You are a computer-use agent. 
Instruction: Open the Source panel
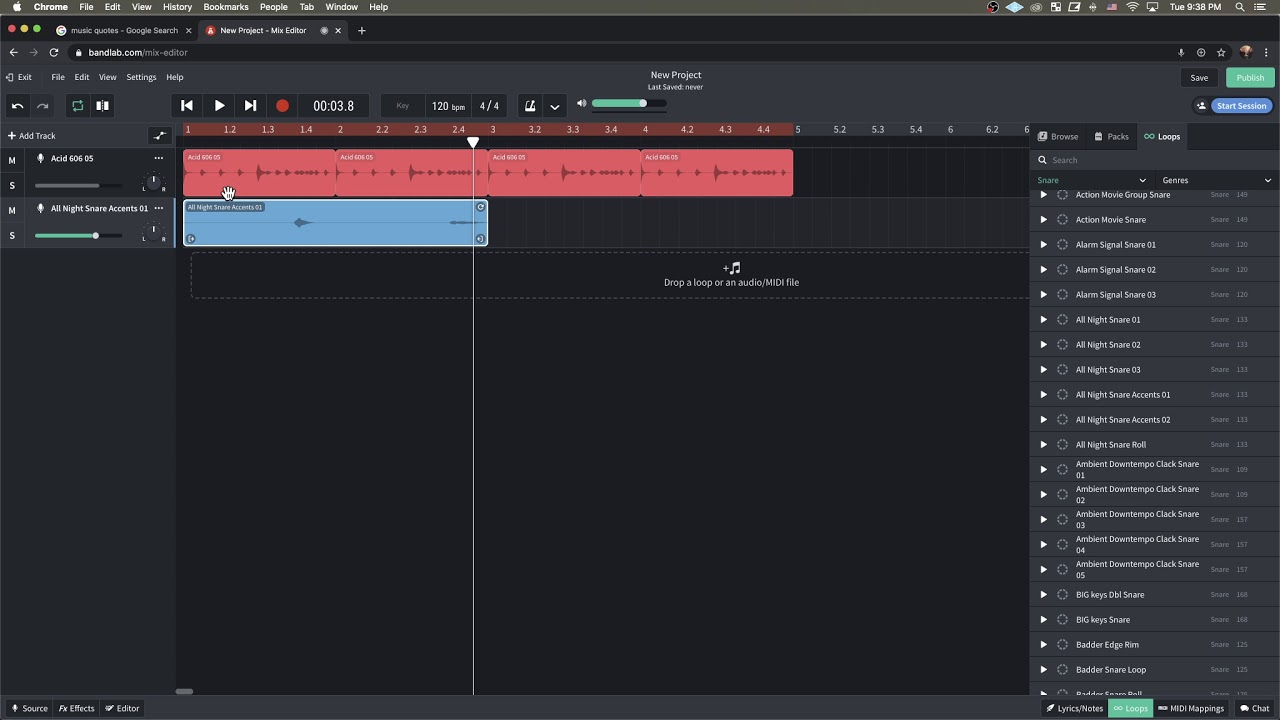pos(29,708)
